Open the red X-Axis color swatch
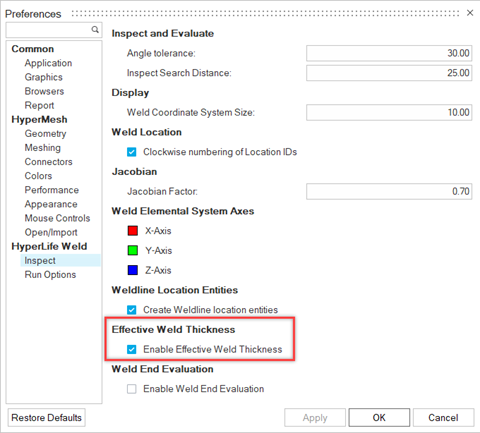 [133, 231]
